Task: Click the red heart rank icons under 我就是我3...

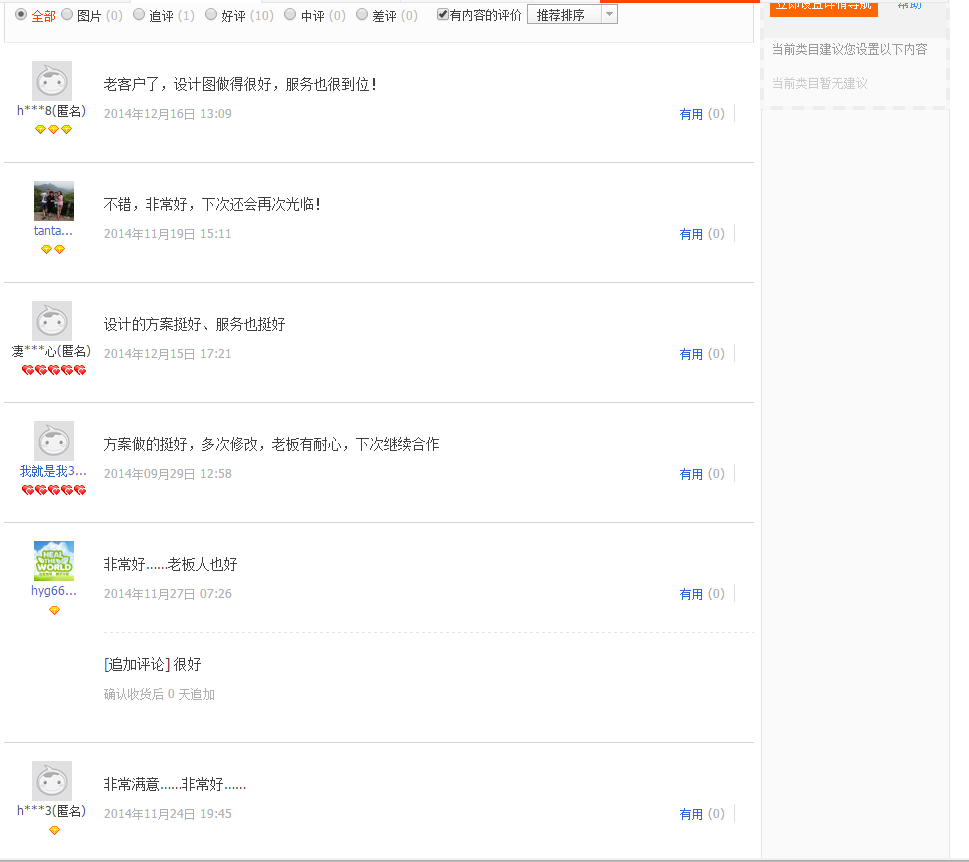Action: click(x=54, y=490)
